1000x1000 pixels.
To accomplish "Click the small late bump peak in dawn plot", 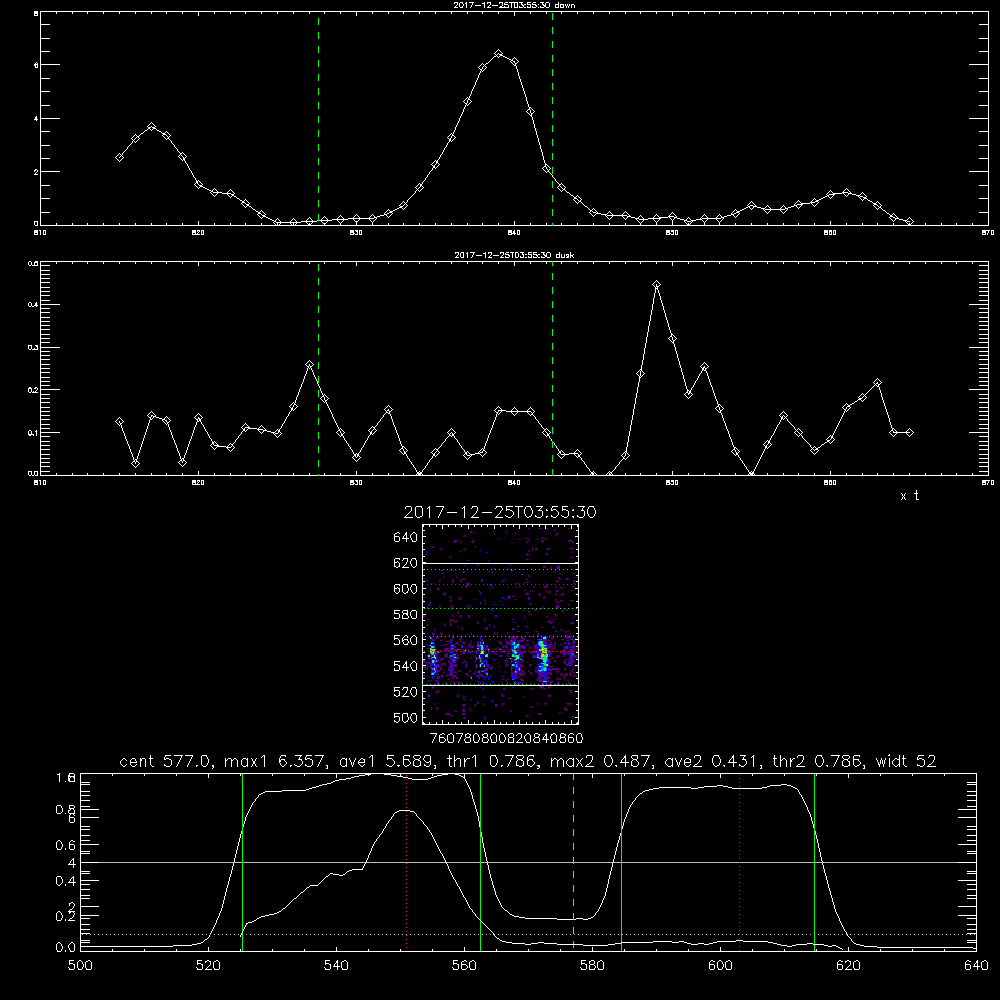I will [x=846, y=192].
